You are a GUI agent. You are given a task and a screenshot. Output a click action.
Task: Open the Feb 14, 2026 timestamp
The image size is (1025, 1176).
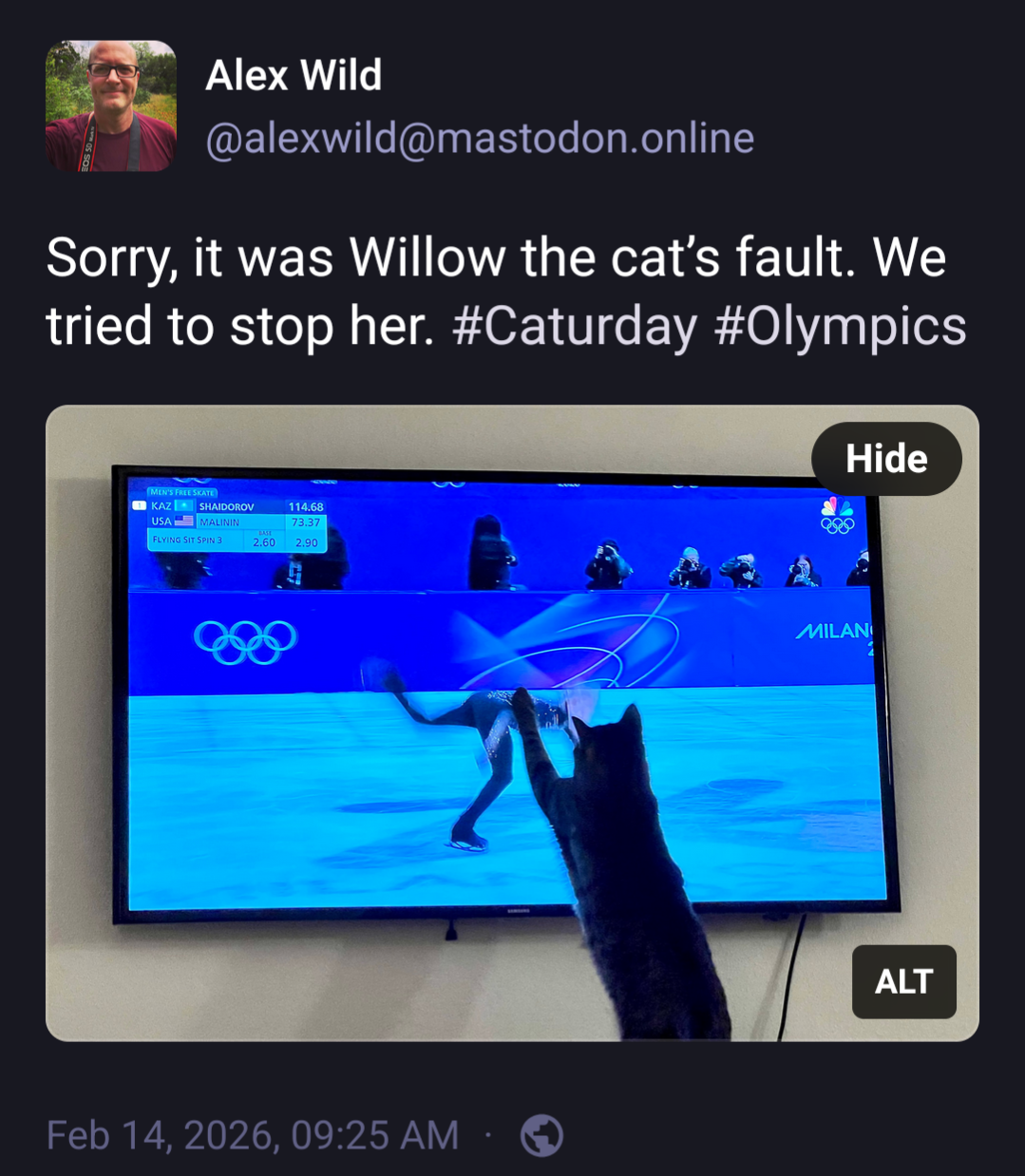click(x=253, y=1135)
